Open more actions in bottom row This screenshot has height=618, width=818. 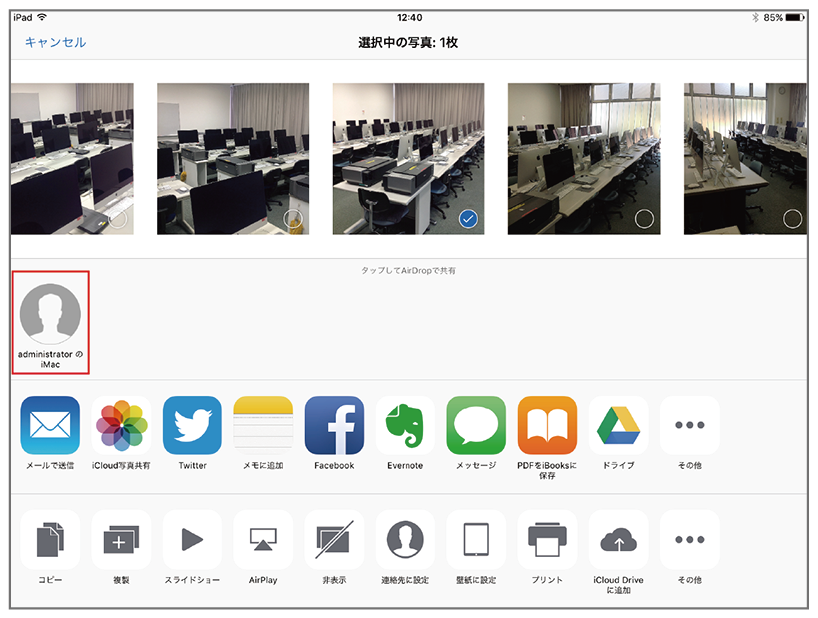point(689,540)
